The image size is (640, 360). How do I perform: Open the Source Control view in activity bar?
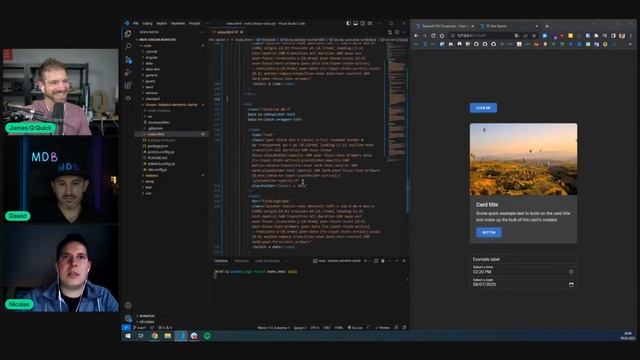pyautogui.click(x=128, y=60)
